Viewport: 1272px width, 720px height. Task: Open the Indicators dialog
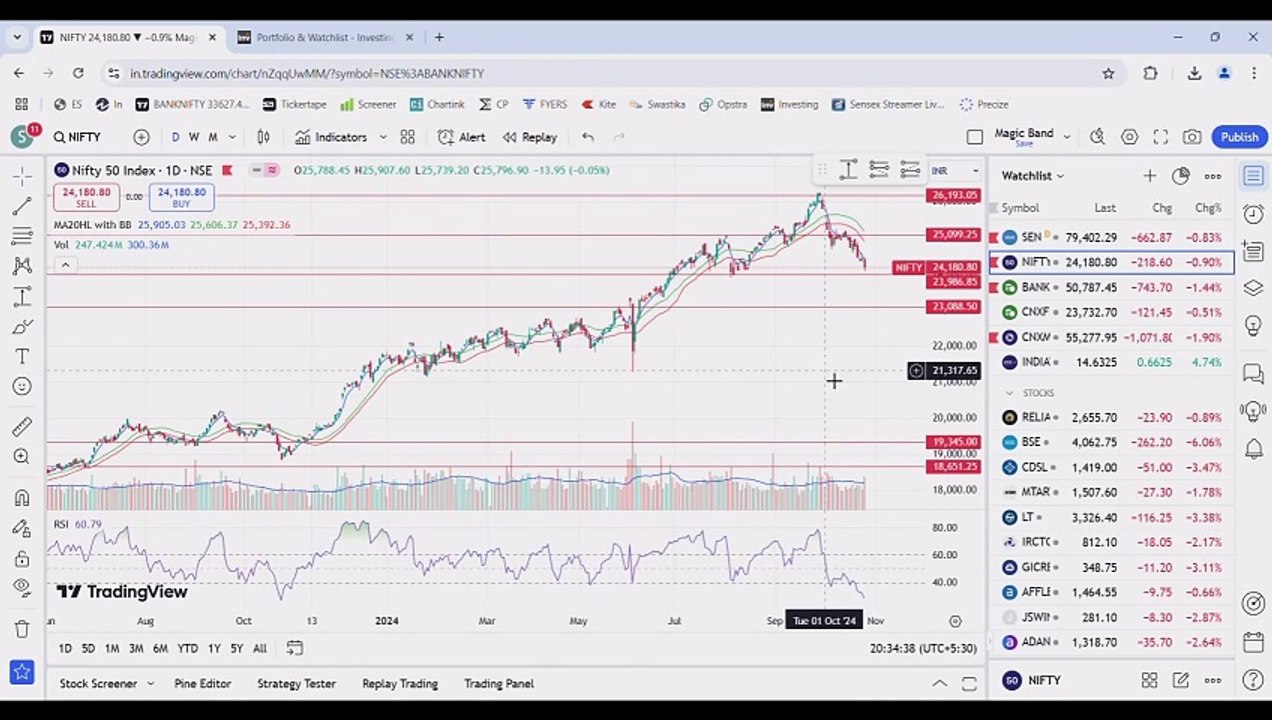(331, 137)
